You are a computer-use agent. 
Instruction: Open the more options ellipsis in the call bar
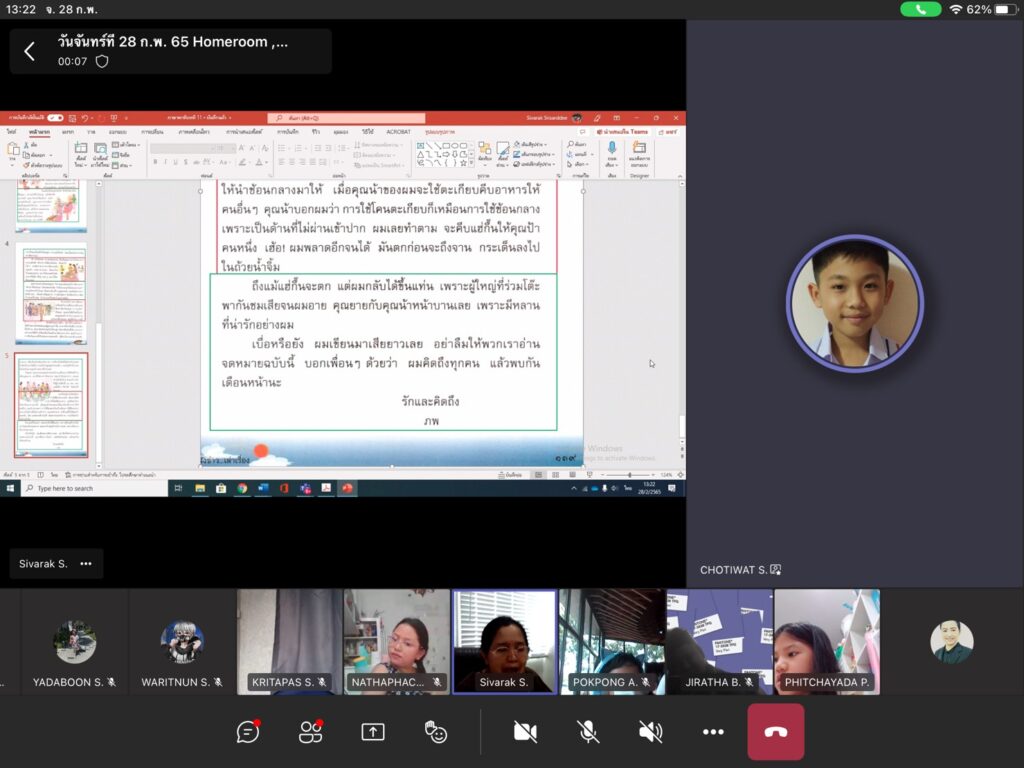pos(713,732)
